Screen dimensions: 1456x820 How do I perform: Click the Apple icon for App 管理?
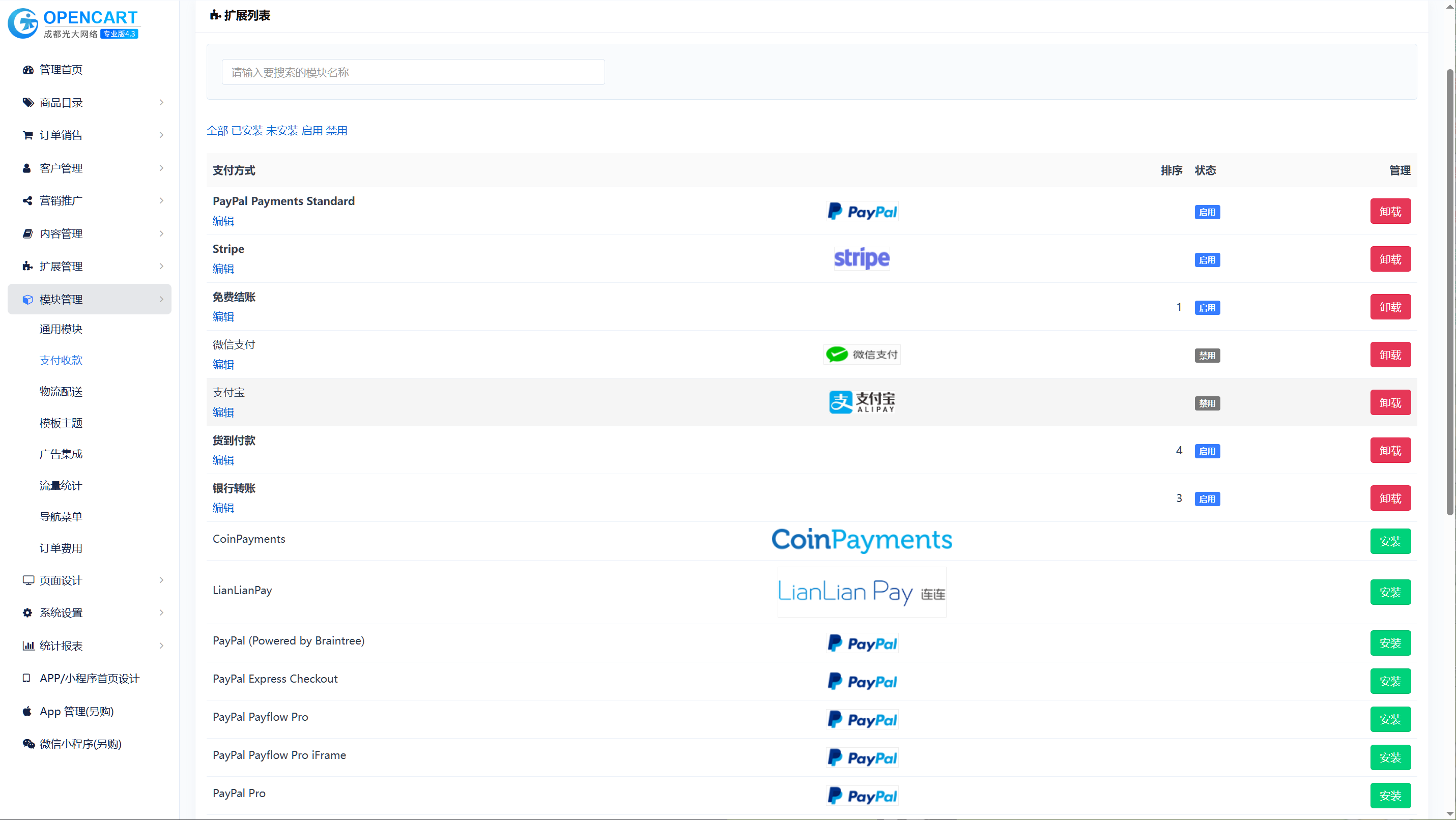coord(26,711)
